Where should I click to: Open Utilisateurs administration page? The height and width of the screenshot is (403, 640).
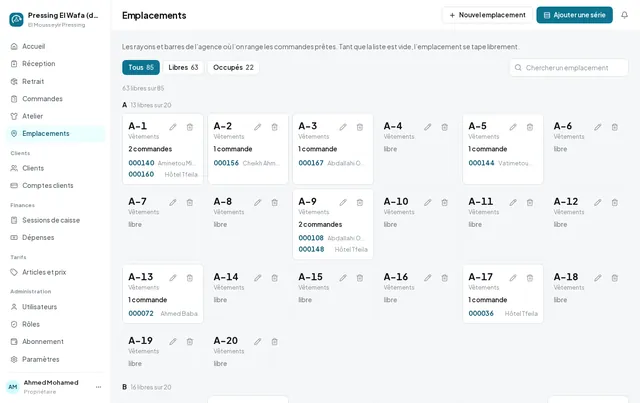point(55,307)
